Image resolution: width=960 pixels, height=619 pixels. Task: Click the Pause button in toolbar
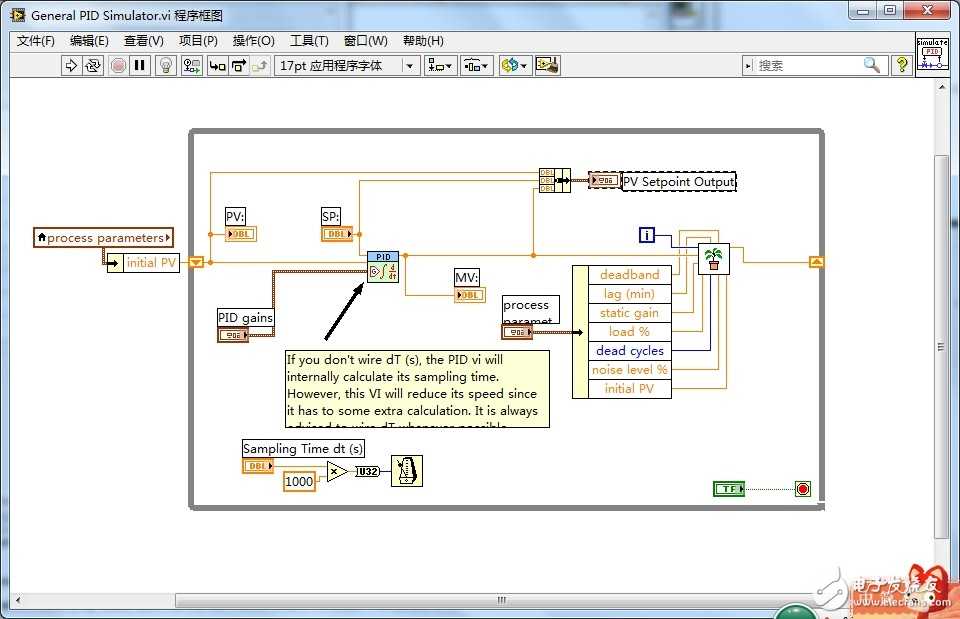[140, 65]
